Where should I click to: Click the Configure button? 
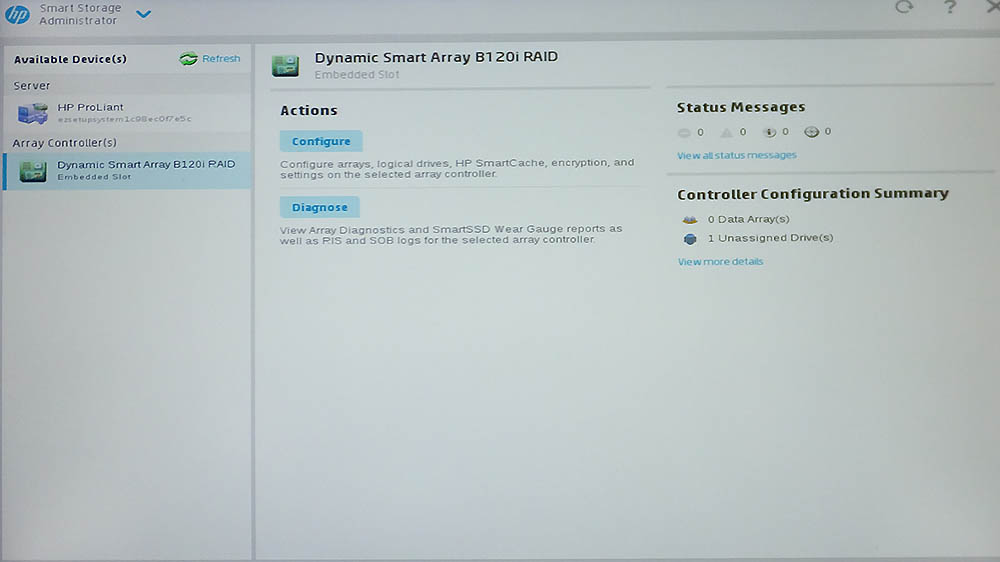[321, 141]
